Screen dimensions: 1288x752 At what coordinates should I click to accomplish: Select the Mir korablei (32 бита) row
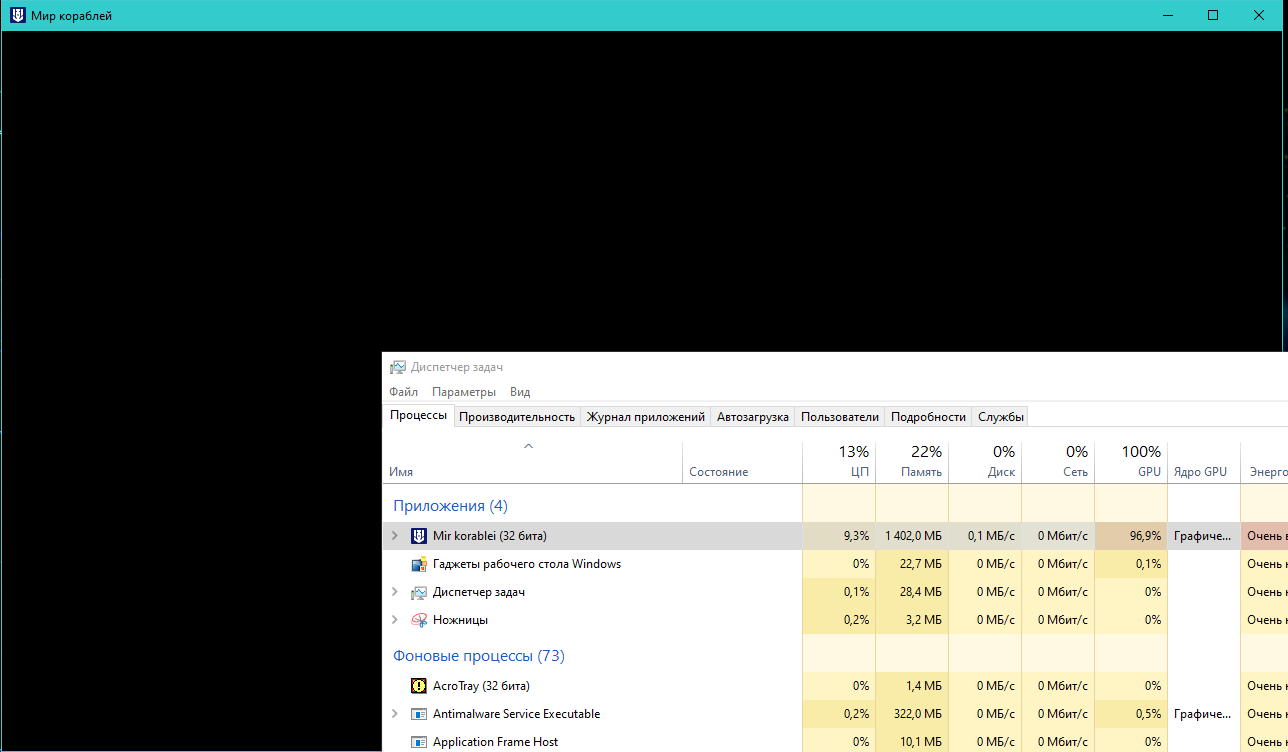click(835, 536)
